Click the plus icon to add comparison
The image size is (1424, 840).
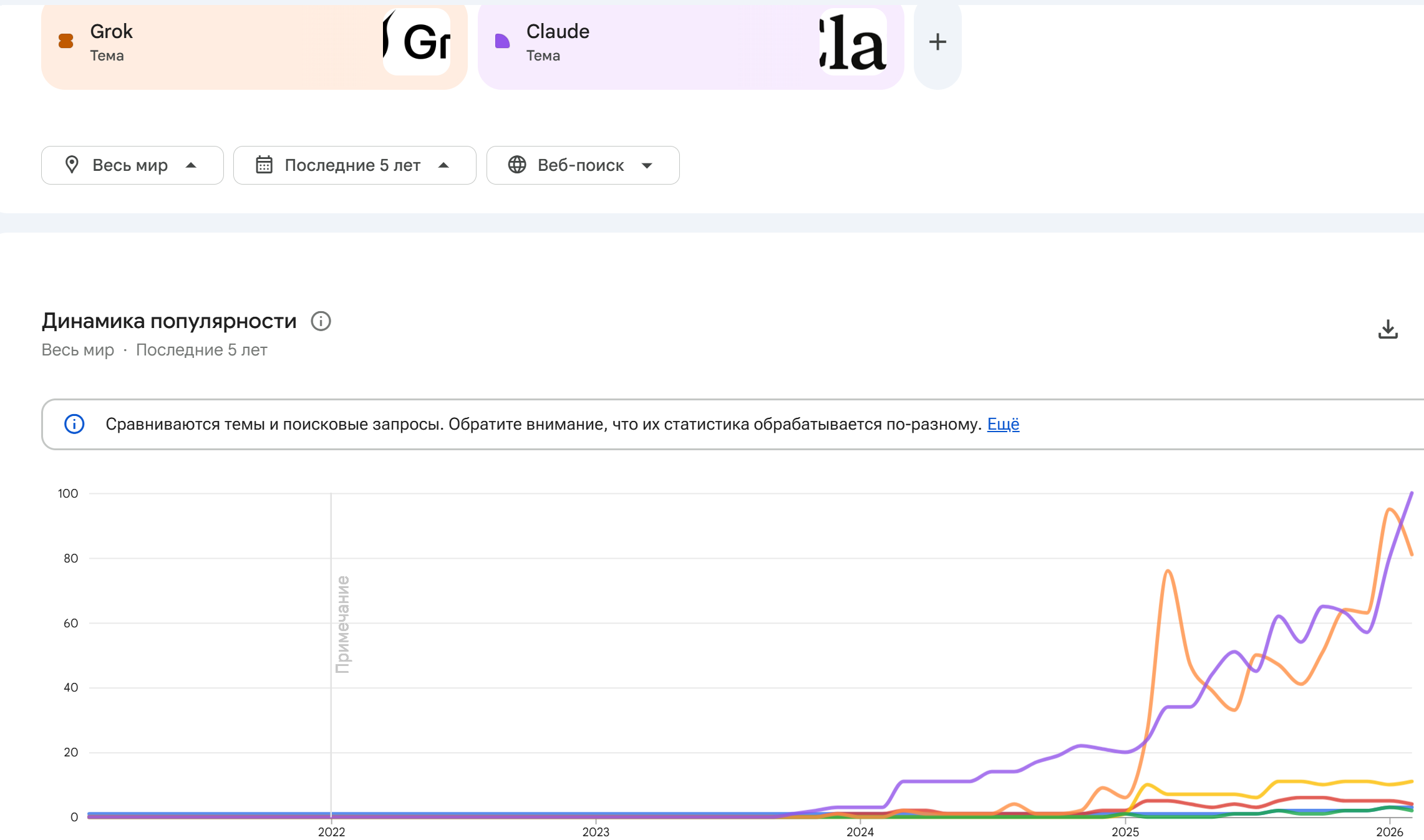(937, 42)
